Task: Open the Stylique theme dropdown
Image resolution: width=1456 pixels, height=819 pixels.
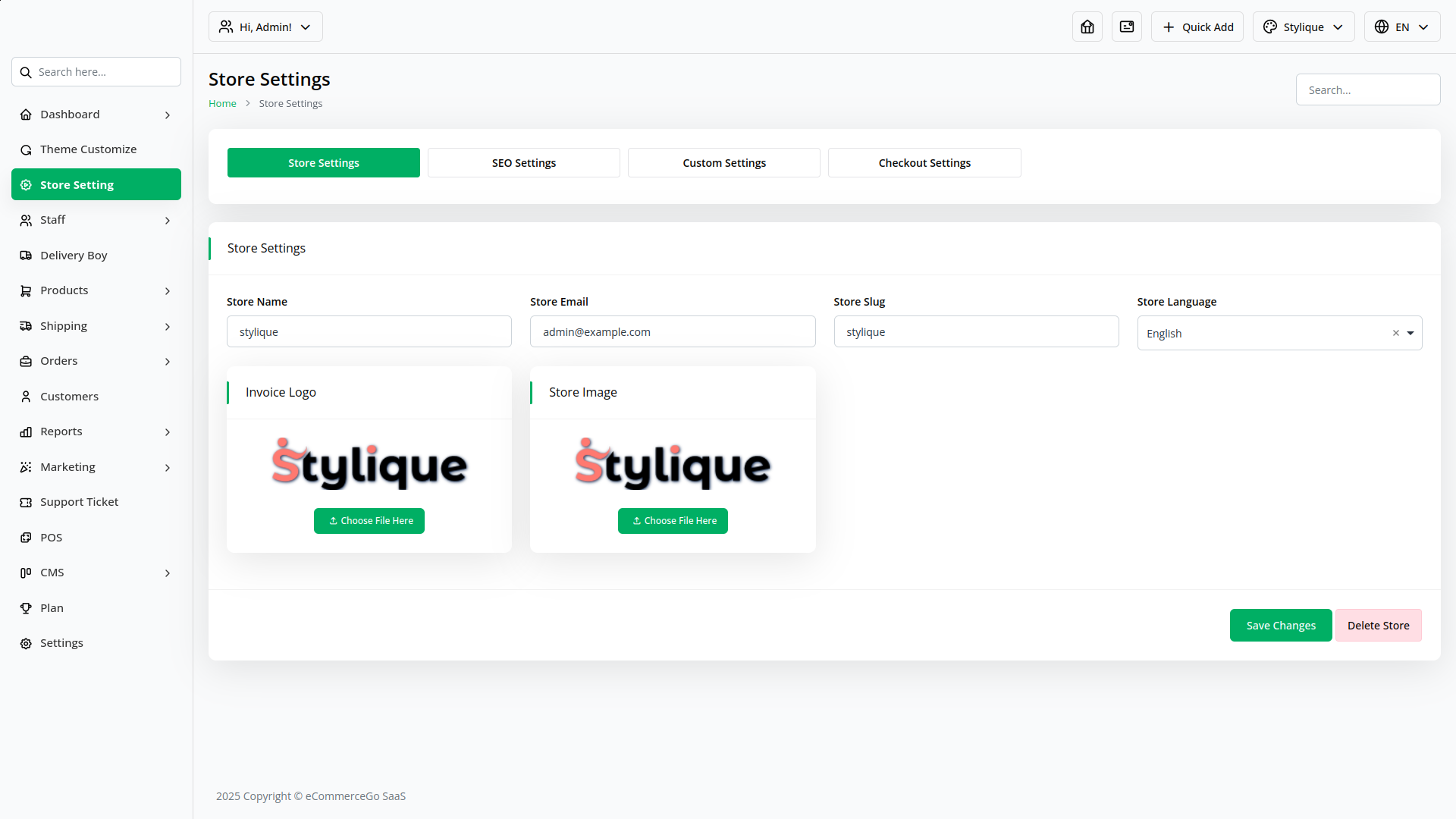Action: [1303, 27]
